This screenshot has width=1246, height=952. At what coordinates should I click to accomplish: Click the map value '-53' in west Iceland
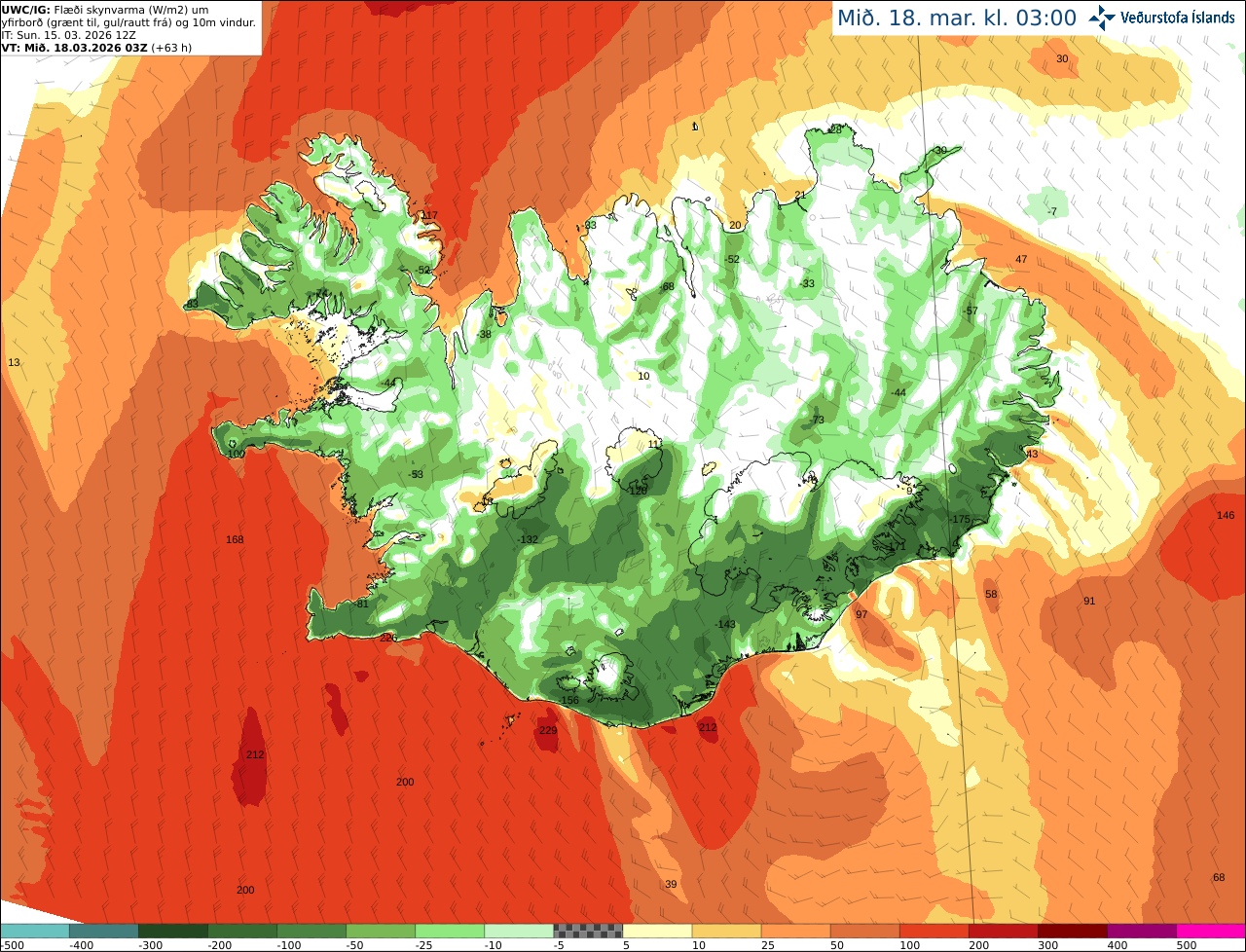point(417,474)
